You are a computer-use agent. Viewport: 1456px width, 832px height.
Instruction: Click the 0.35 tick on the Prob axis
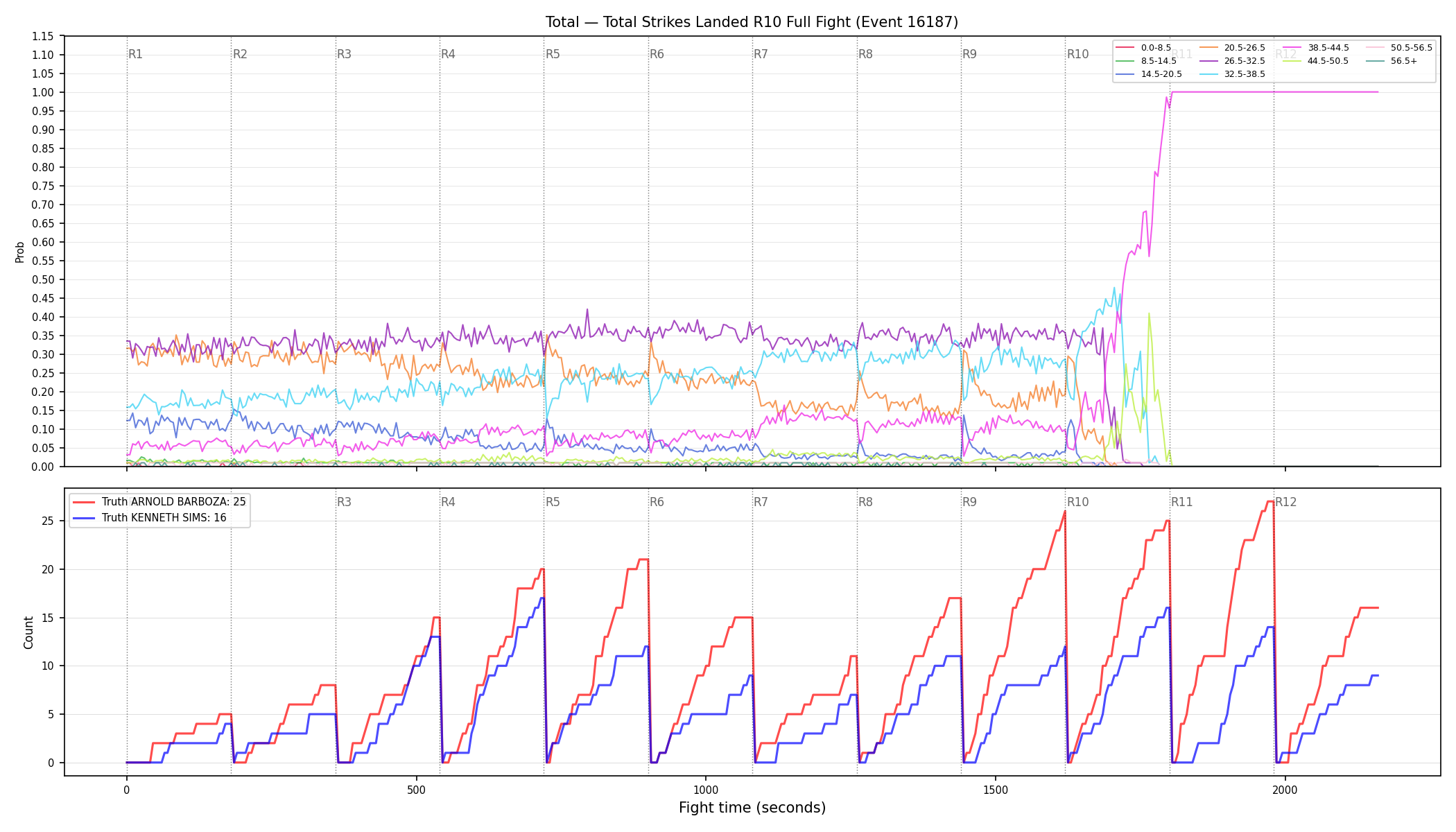point(43,336)
